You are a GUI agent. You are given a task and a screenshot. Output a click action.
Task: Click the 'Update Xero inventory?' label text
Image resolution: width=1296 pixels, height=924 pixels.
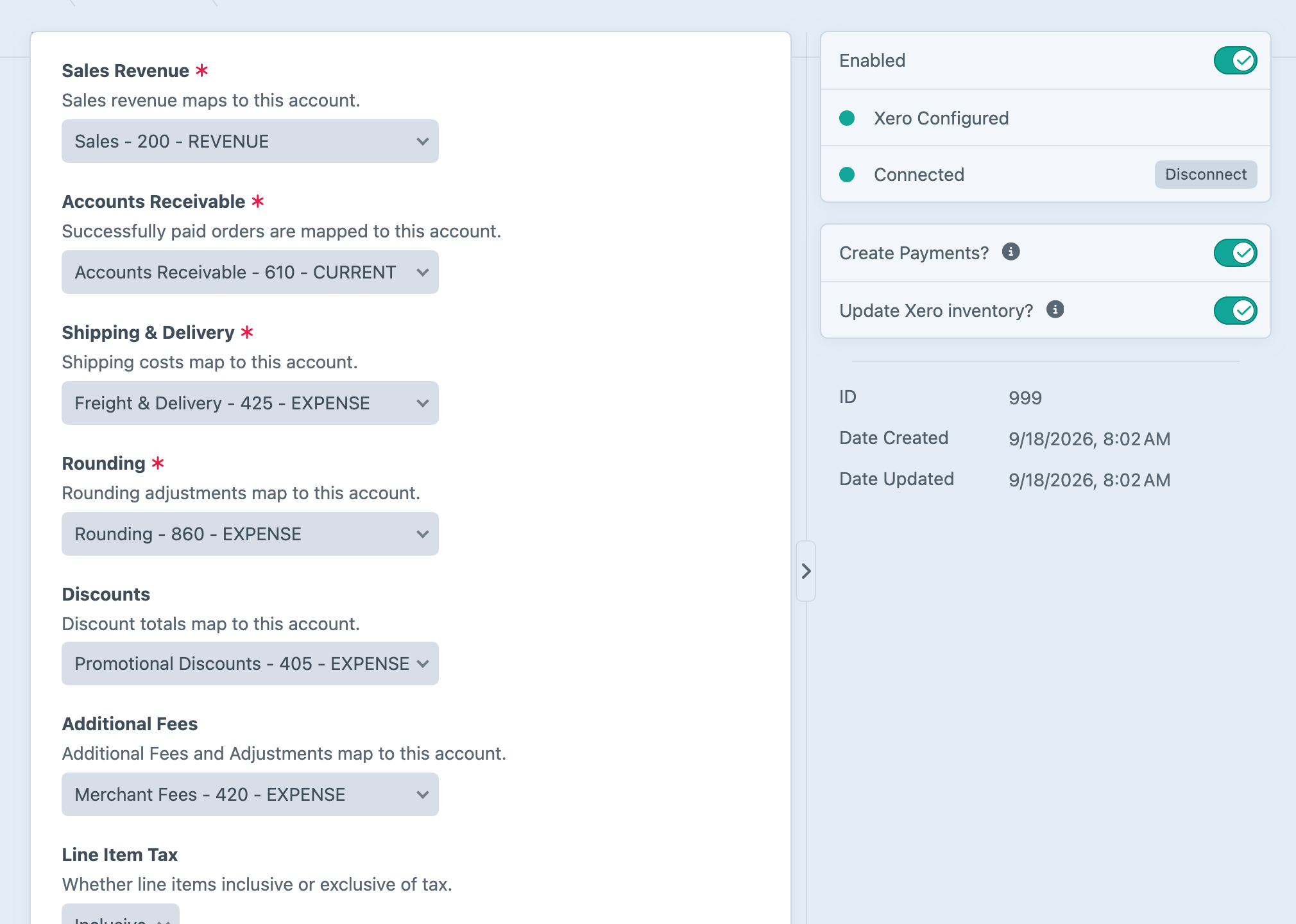[936, 311]
